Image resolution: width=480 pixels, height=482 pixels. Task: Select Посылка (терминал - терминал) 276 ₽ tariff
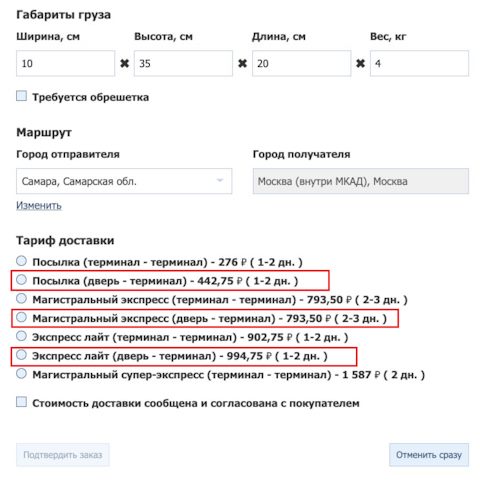coord(21,261)
